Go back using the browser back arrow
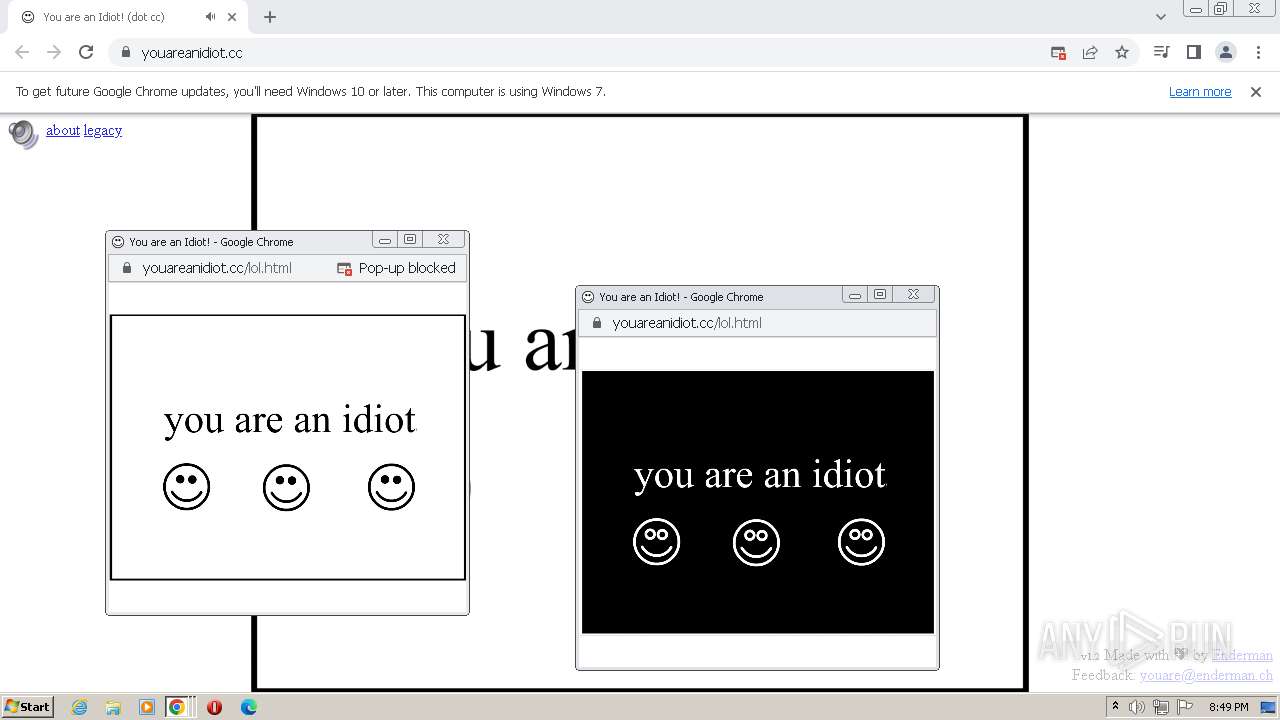Viewport: 1280px width, 720px height. pos(22,52)
